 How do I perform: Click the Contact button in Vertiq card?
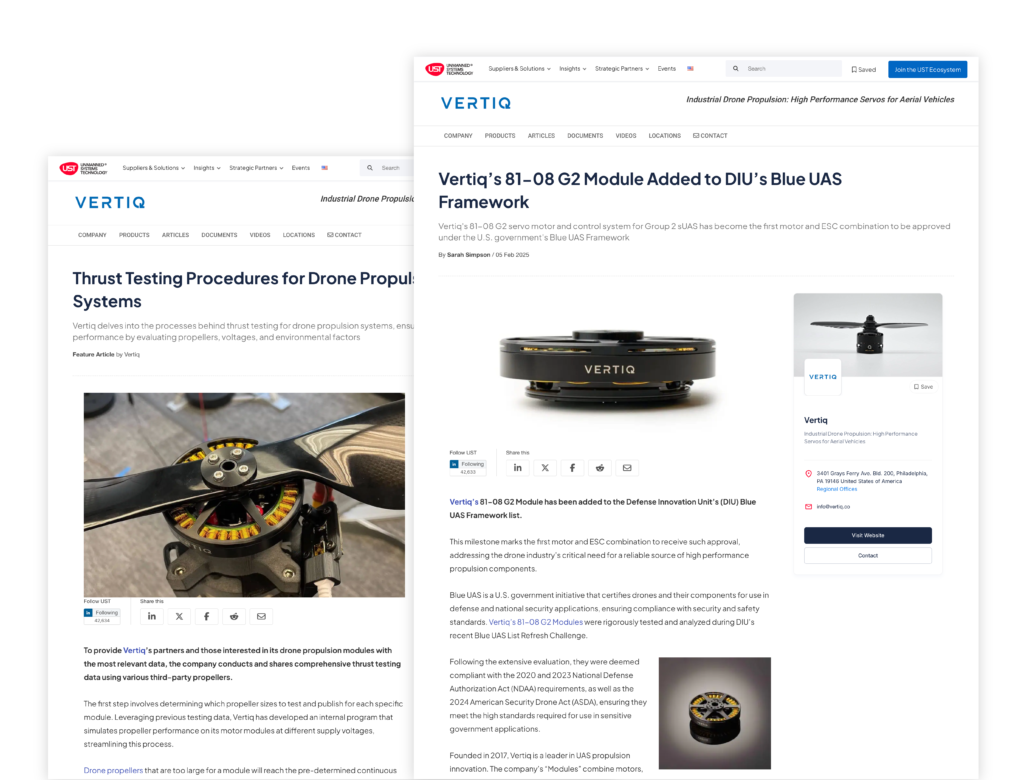pyautogui.click(x=867, y=555)
